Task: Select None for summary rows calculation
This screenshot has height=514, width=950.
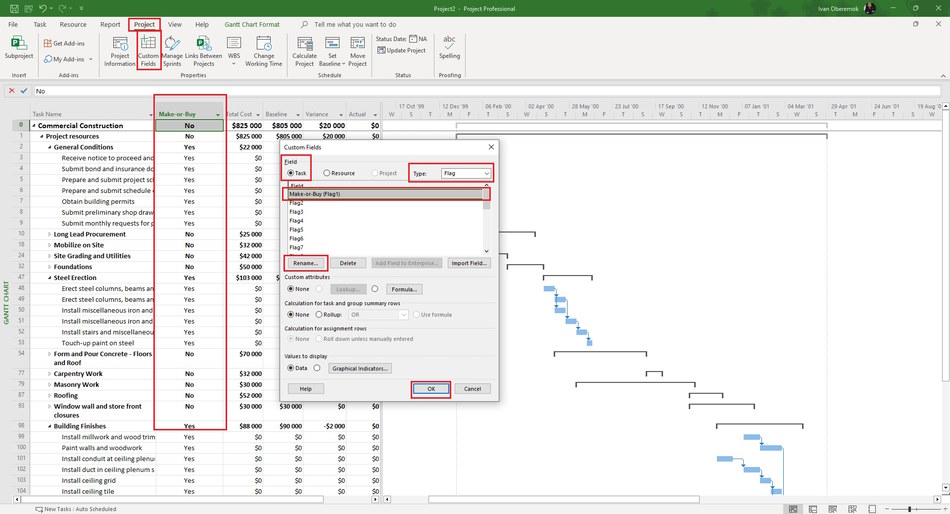Action: coord(291,315)
